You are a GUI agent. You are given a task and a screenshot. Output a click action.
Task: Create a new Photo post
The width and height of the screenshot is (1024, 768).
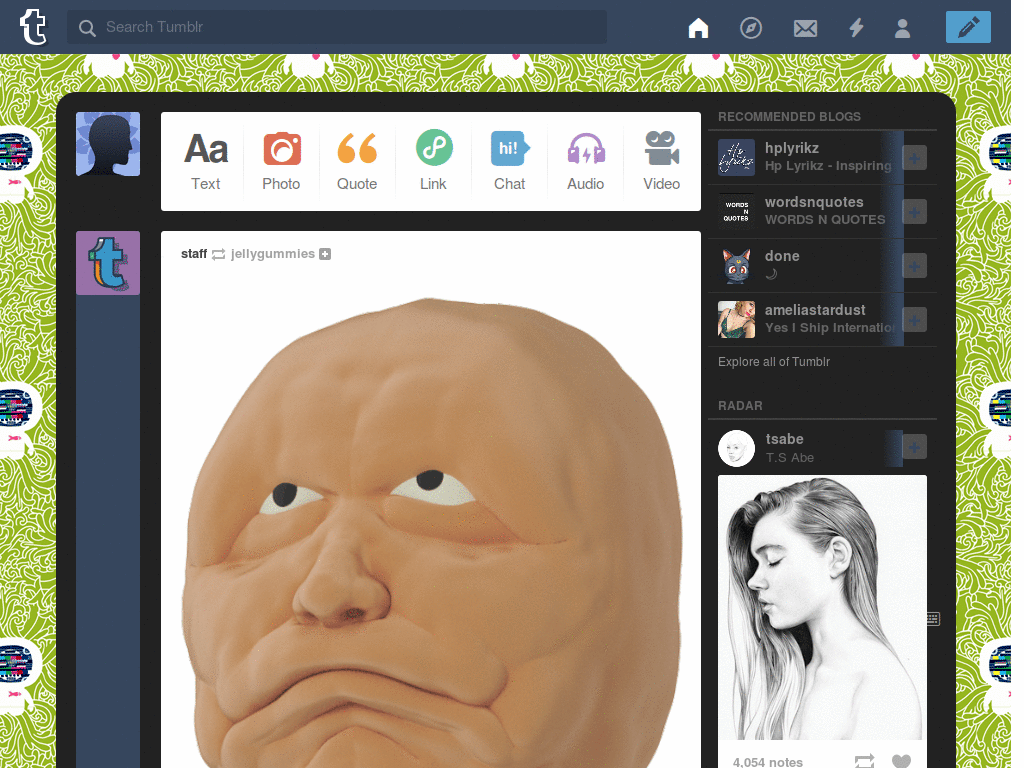pyautogui.click(x=281, y=161)
